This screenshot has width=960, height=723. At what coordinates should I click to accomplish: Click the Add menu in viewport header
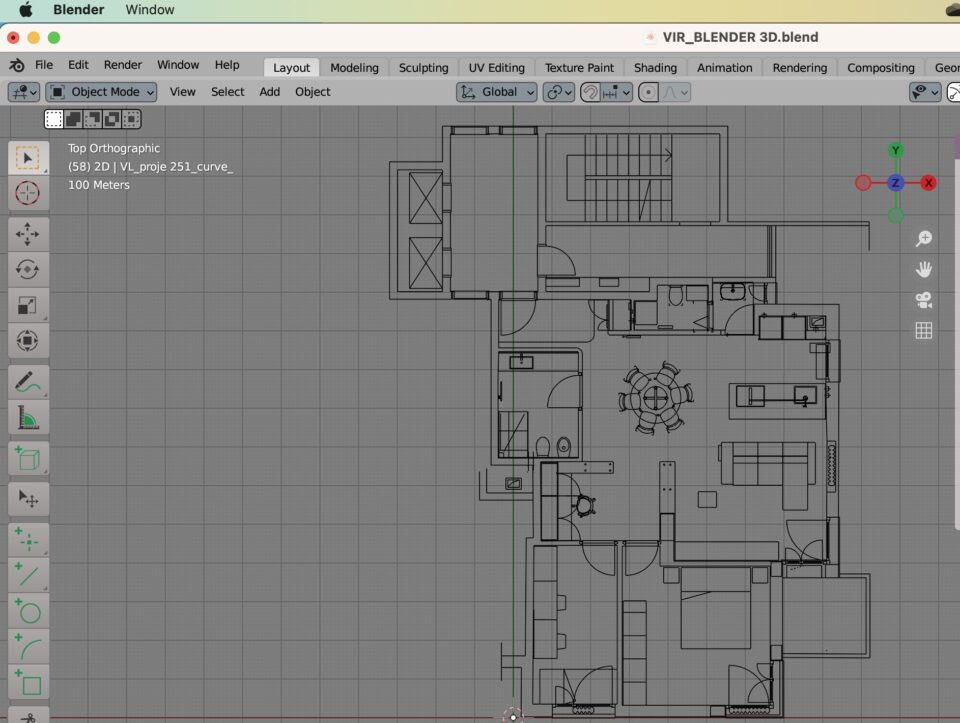(x=270, y=92)
